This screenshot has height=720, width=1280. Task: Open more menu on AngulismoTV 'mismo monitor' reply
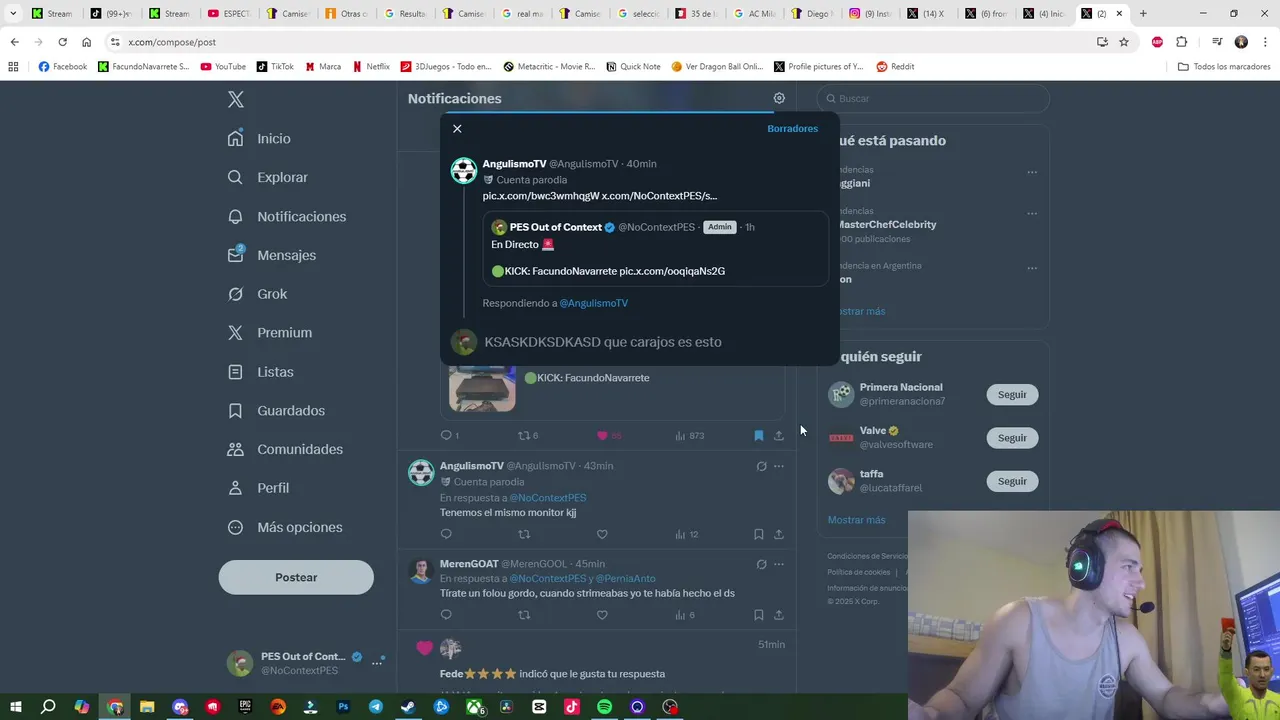coord(779,466)
